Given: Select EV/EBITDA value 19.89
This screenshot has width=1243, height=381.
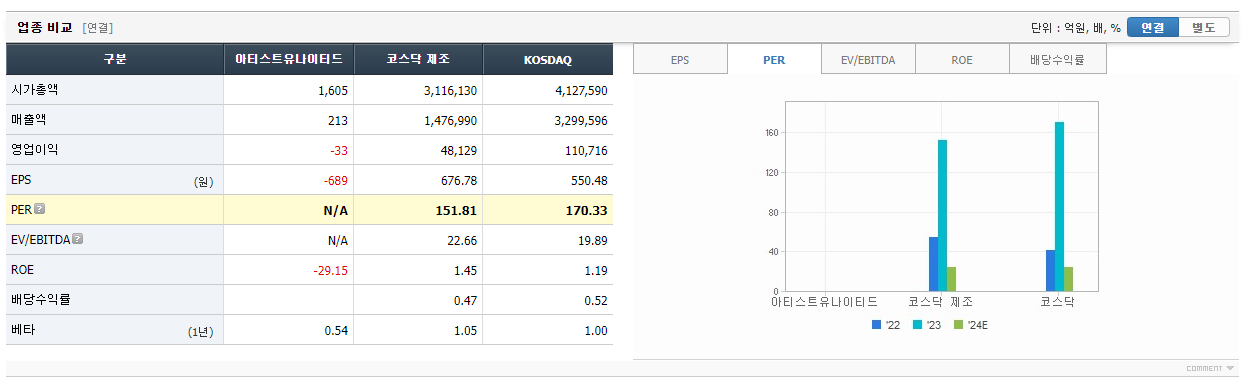Looking at the screenshot, I should [x=593, y=241].
